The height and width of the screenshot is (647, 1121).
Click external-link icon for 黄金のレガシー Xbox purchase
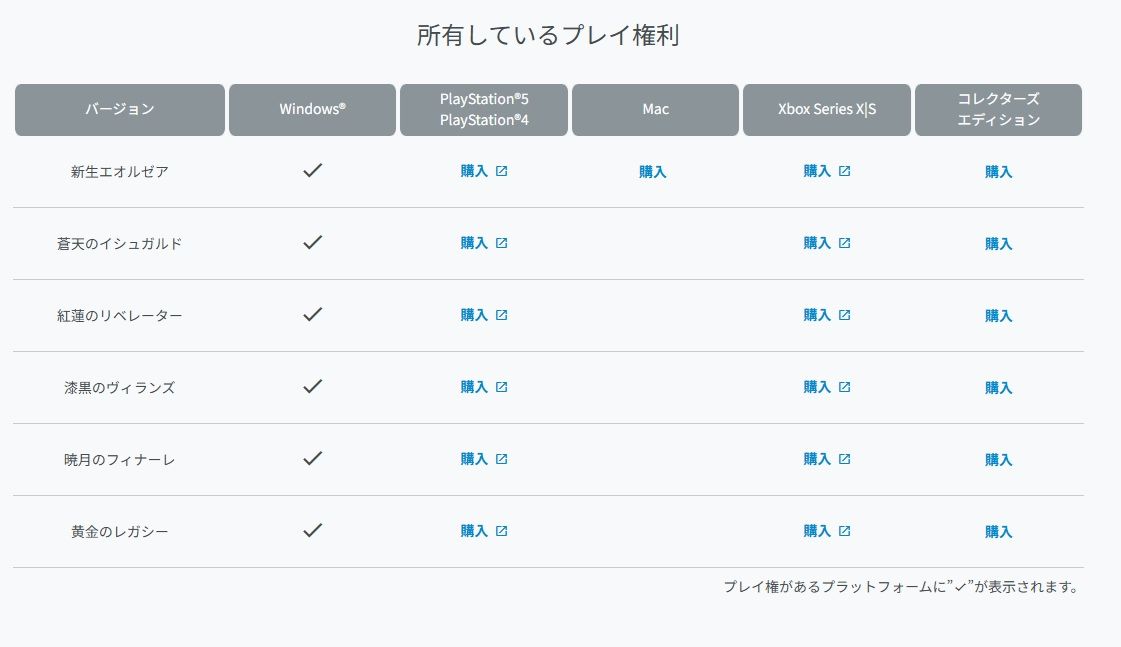click(x=845, y=531)
